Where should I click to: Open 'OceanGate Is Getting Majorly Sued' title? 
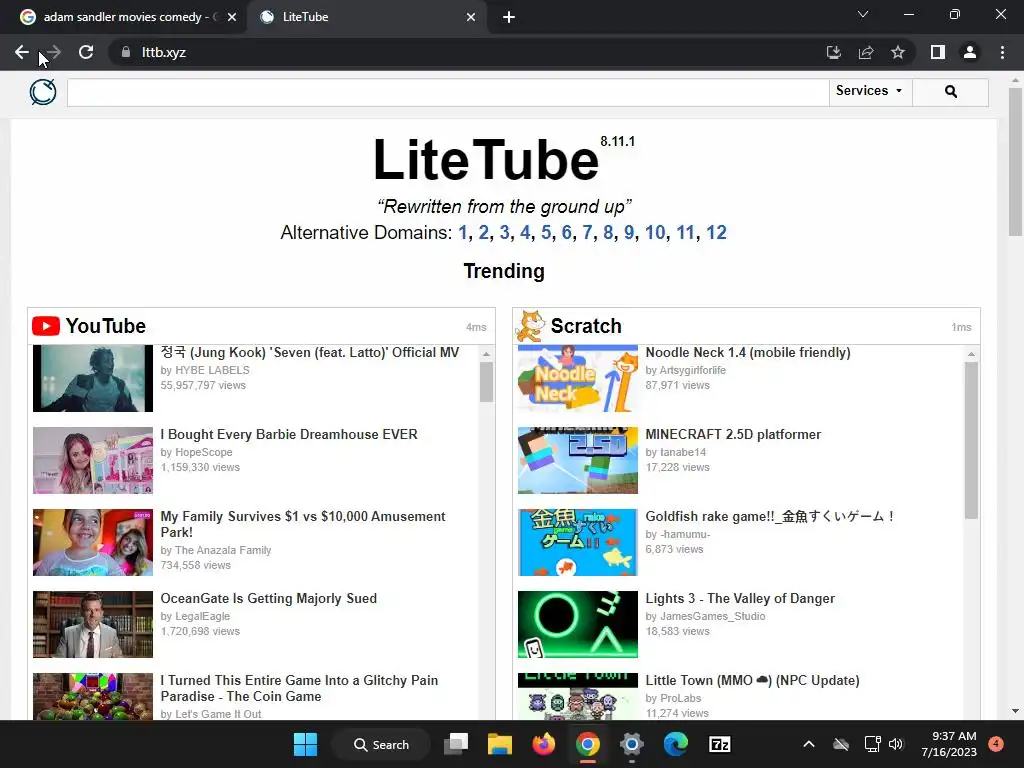tap(268, 598)
